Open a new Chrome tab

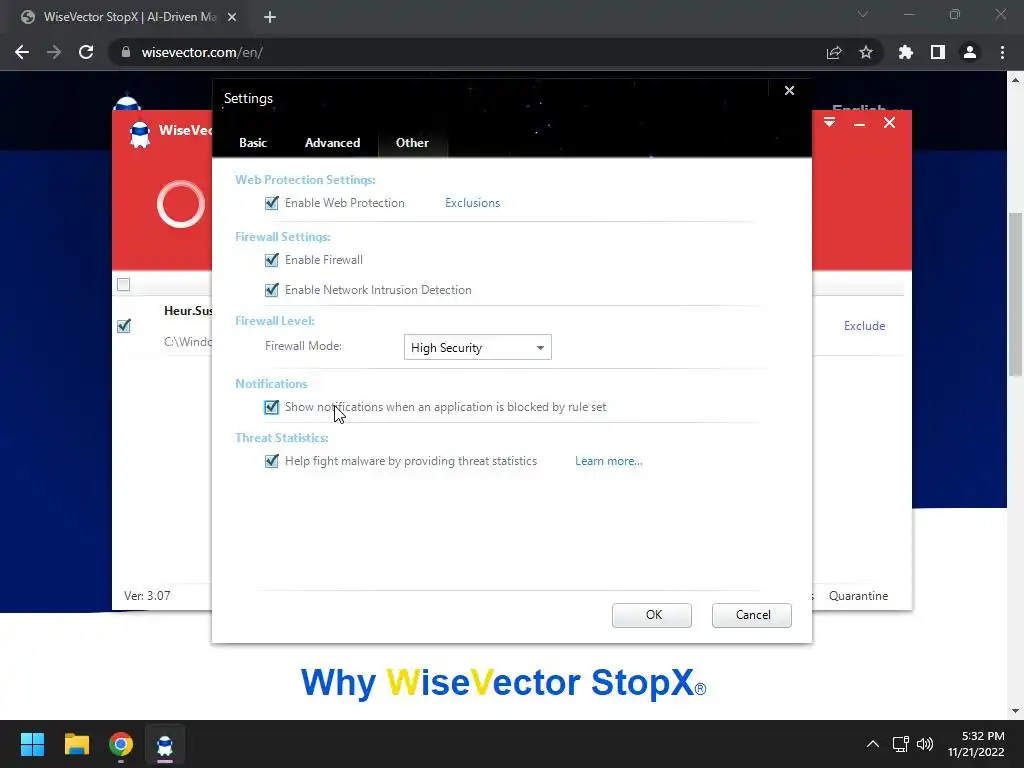point(270,17)
